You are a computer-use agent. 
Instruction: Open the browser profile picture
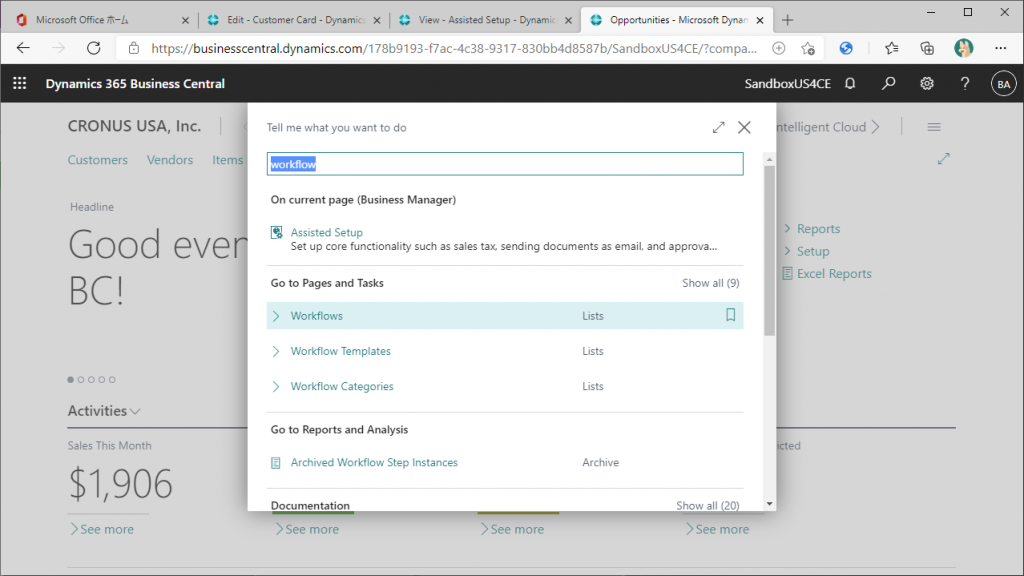coord(963,48)
